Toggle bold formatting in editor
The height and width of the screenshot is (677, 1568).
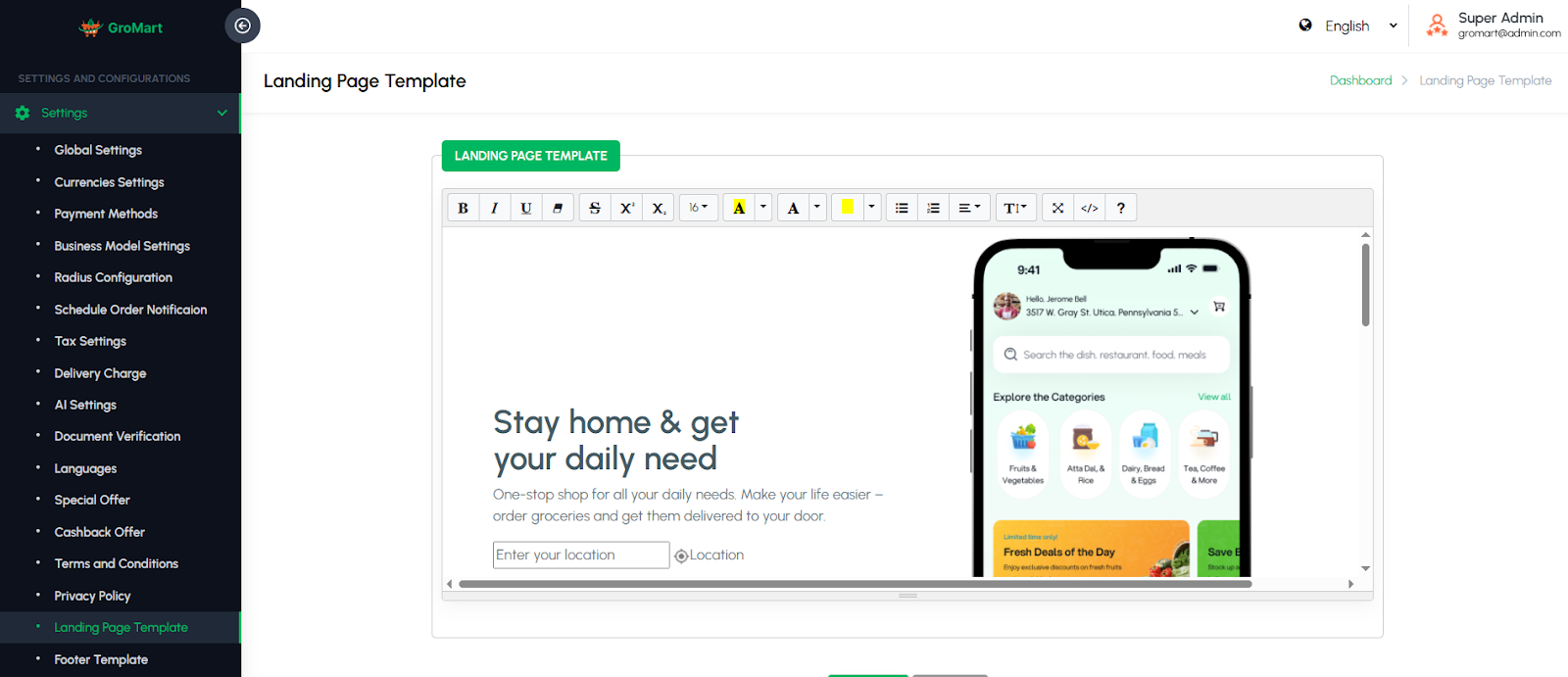463,208
